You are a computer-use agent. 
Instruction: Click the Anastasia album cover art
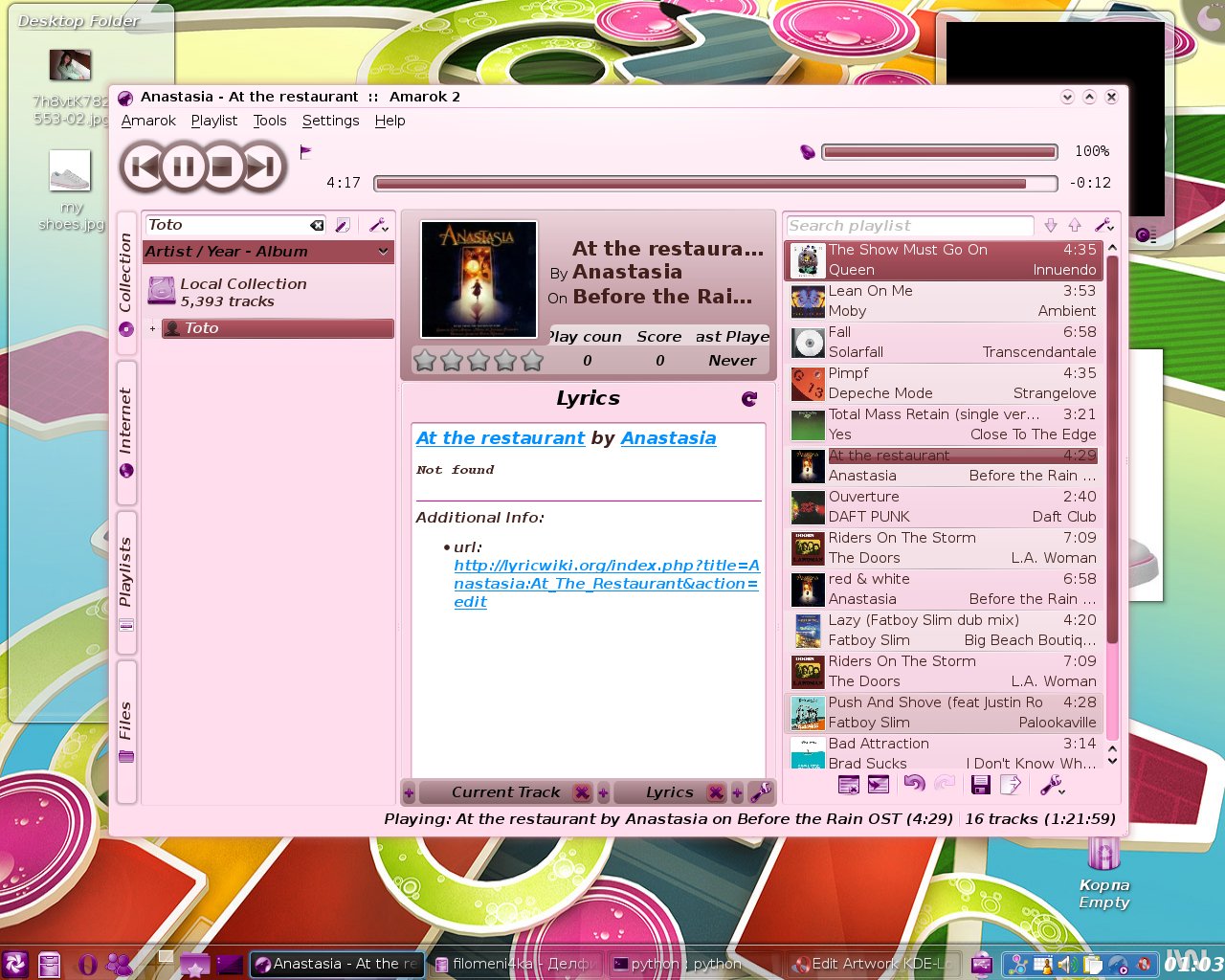coord(479,279)
